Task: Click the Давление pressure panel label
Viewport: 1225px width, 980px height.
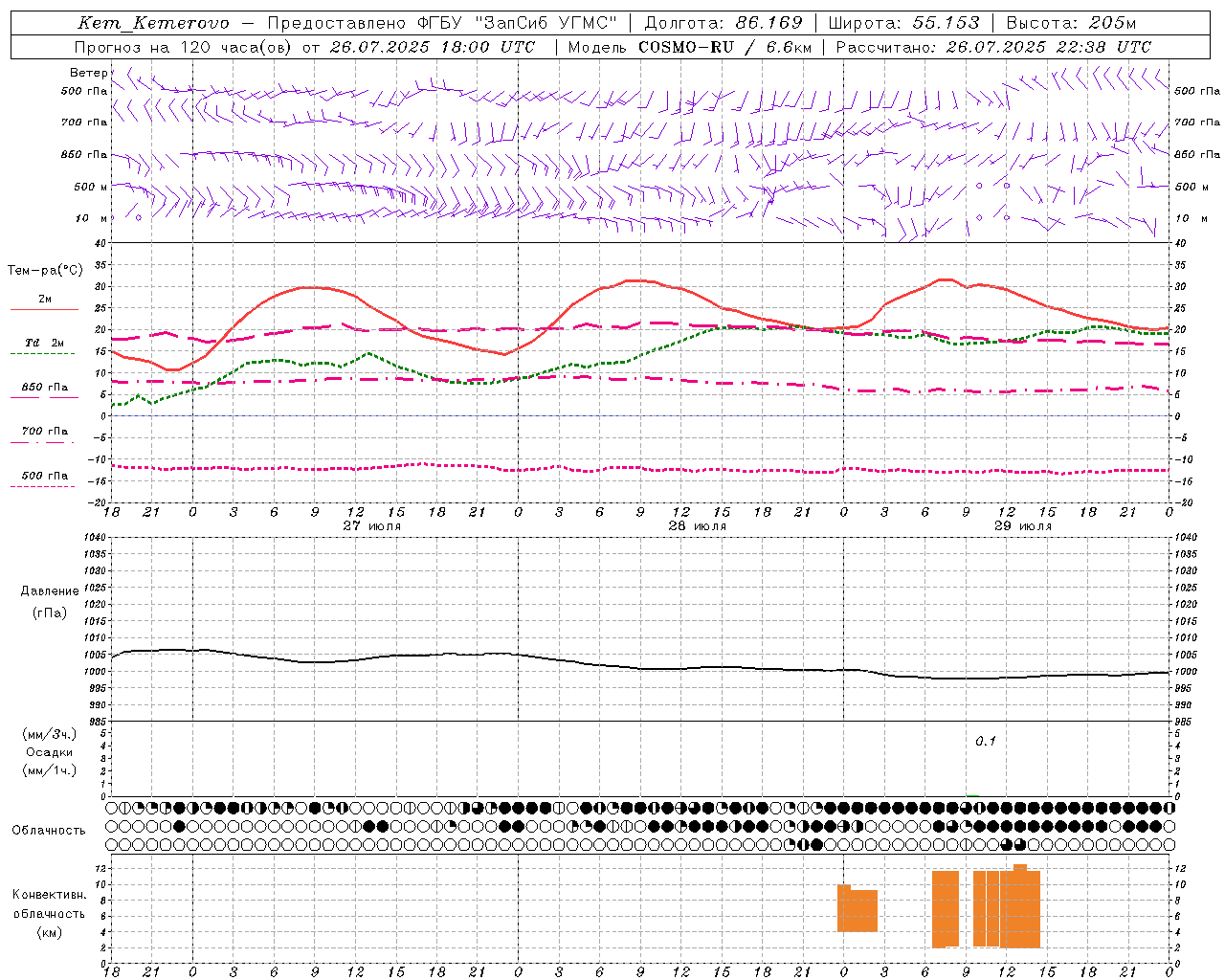Action: click(x=50, y=591)
